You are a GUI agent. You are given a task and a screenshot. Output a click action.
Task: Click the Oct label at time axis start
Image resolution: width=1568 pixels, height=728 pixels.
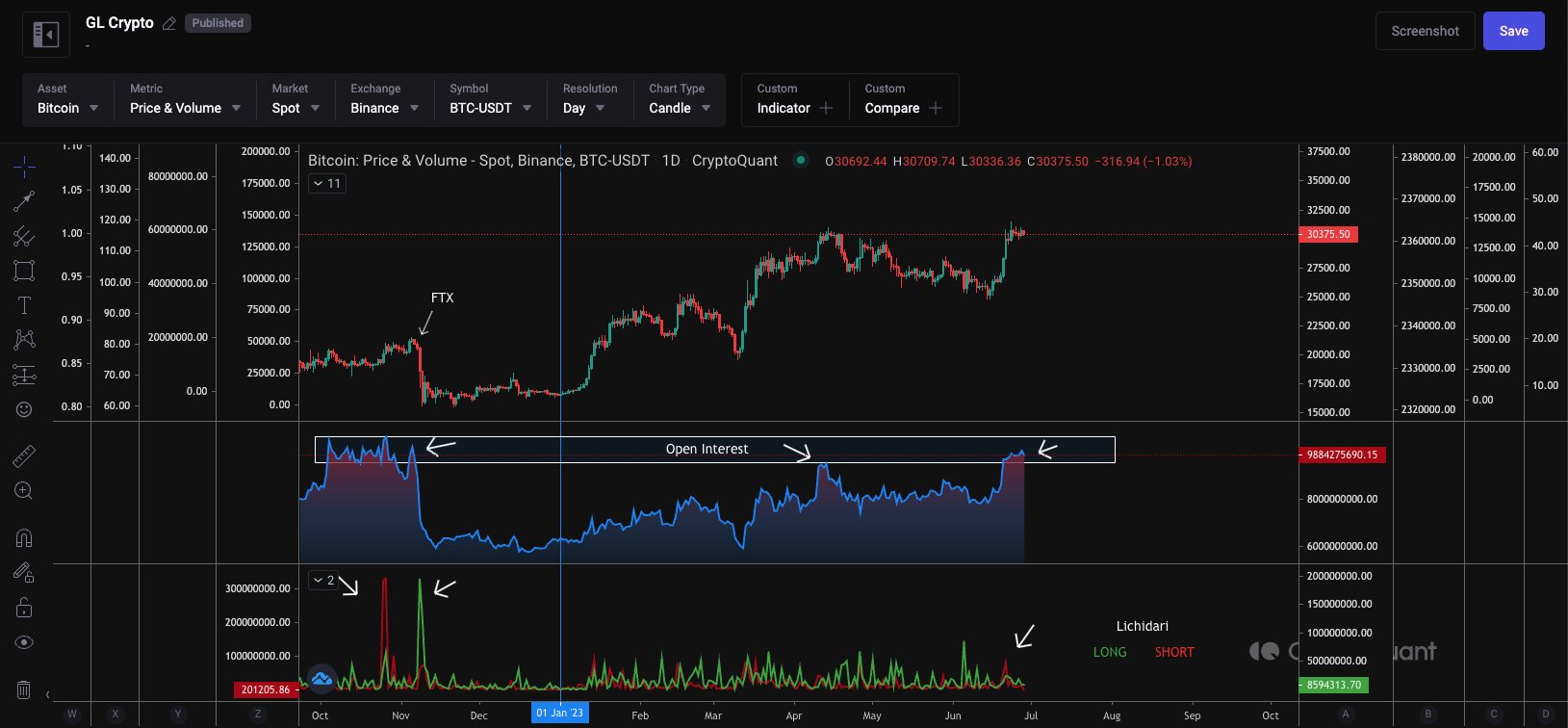click(x=321, y=715)
